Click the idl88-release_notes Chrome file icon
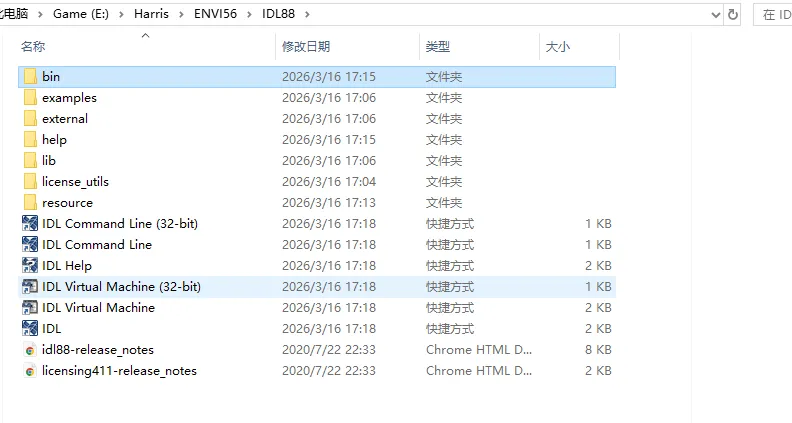Viewport: 792px width, 423px height. [30, 350]
